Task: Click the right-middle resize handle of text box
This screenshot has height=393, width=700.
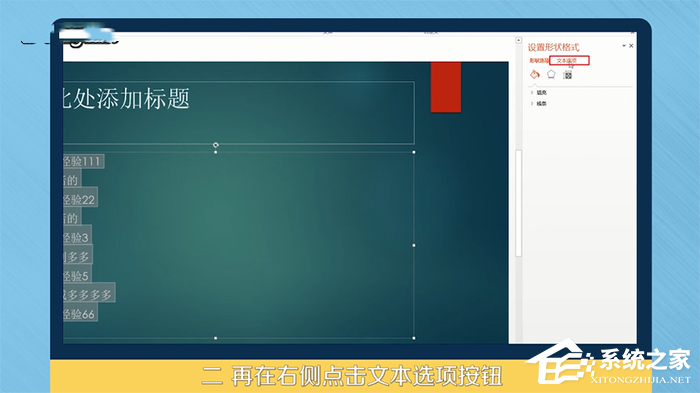Action: (x=414, y=245)
